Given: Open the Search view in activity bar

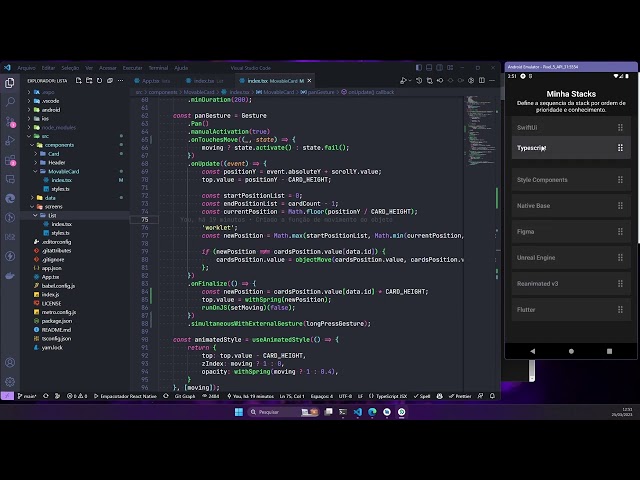Looking at the screenshot, I should (10, 102).
